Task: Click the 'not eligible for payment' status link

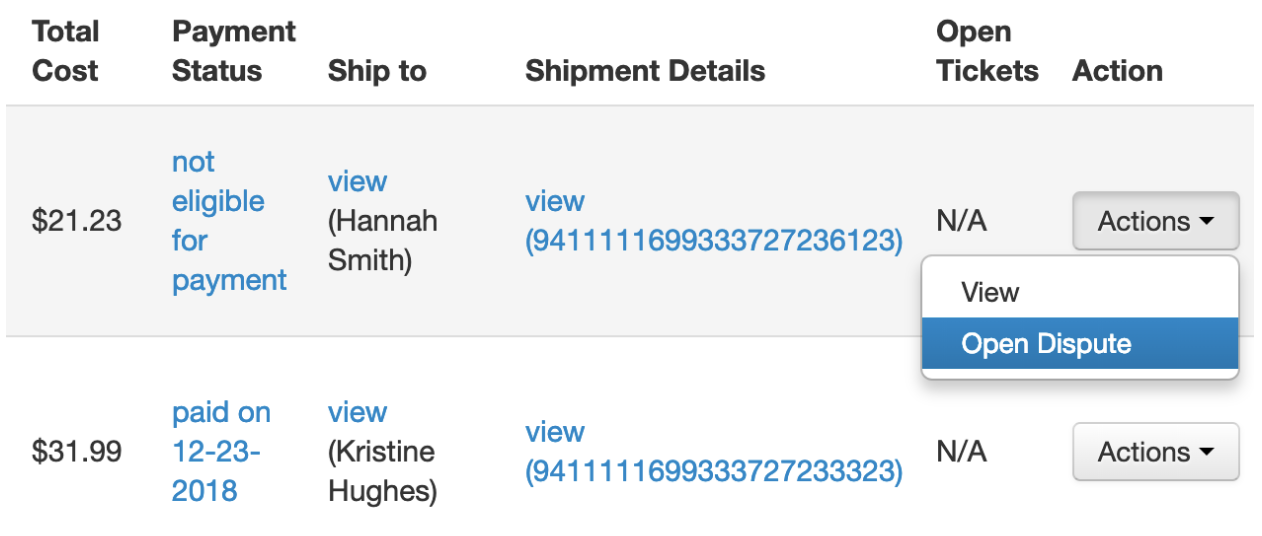Action: click(x=229, y=221)
